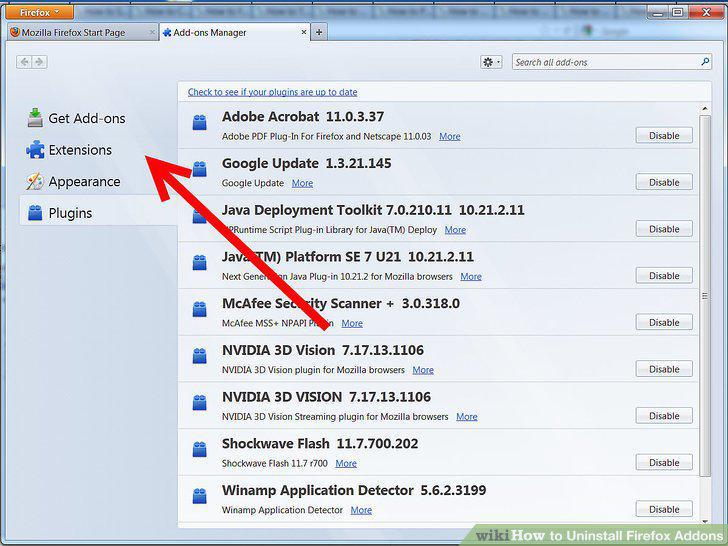Click the Google Update plugin icon
Image resolution: width=728 pixels, height=546 pixels.
(x=200, y=169)
